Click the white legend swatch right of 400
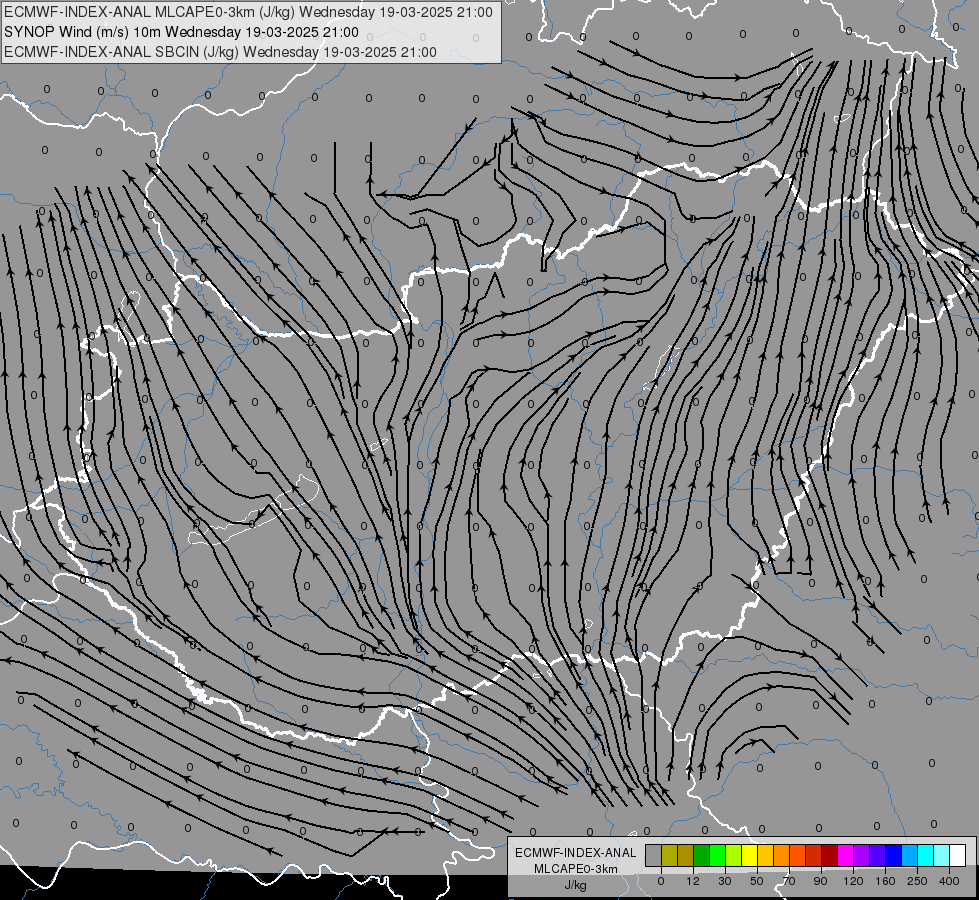The image size is (979, 900). point(957,855)
